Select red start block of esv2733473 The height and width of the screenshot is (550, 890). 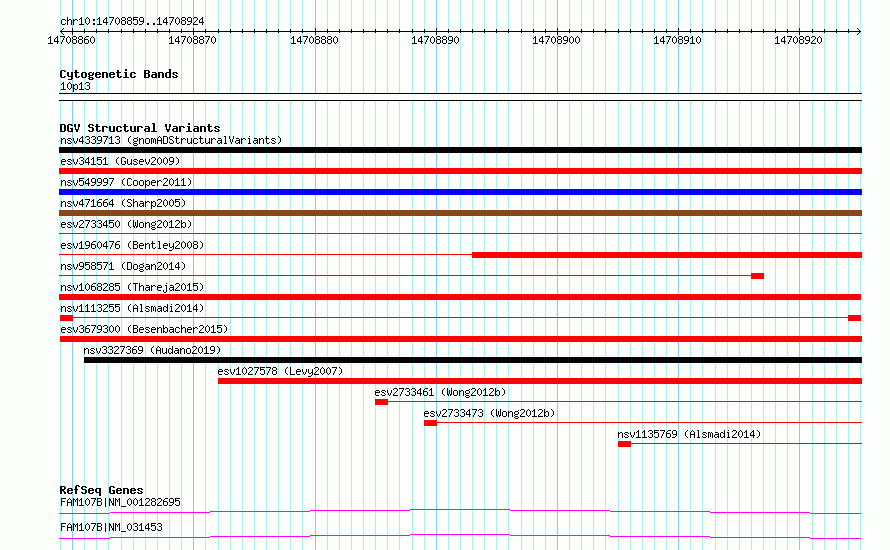point(430,423)
